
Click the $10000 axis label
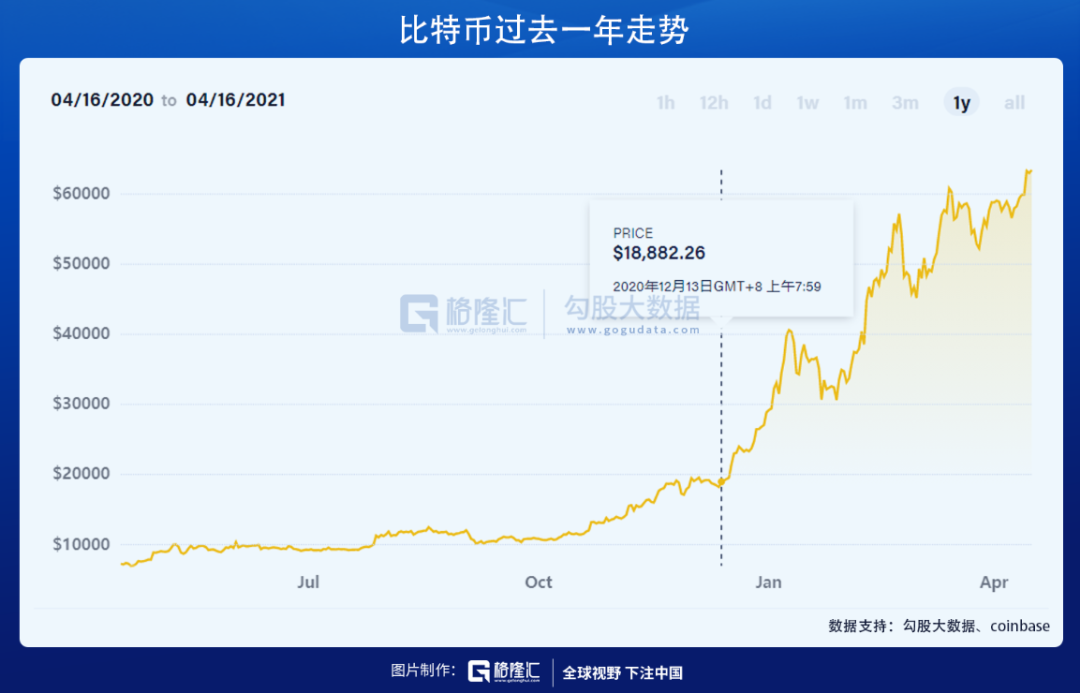click(x=81, y=544)
